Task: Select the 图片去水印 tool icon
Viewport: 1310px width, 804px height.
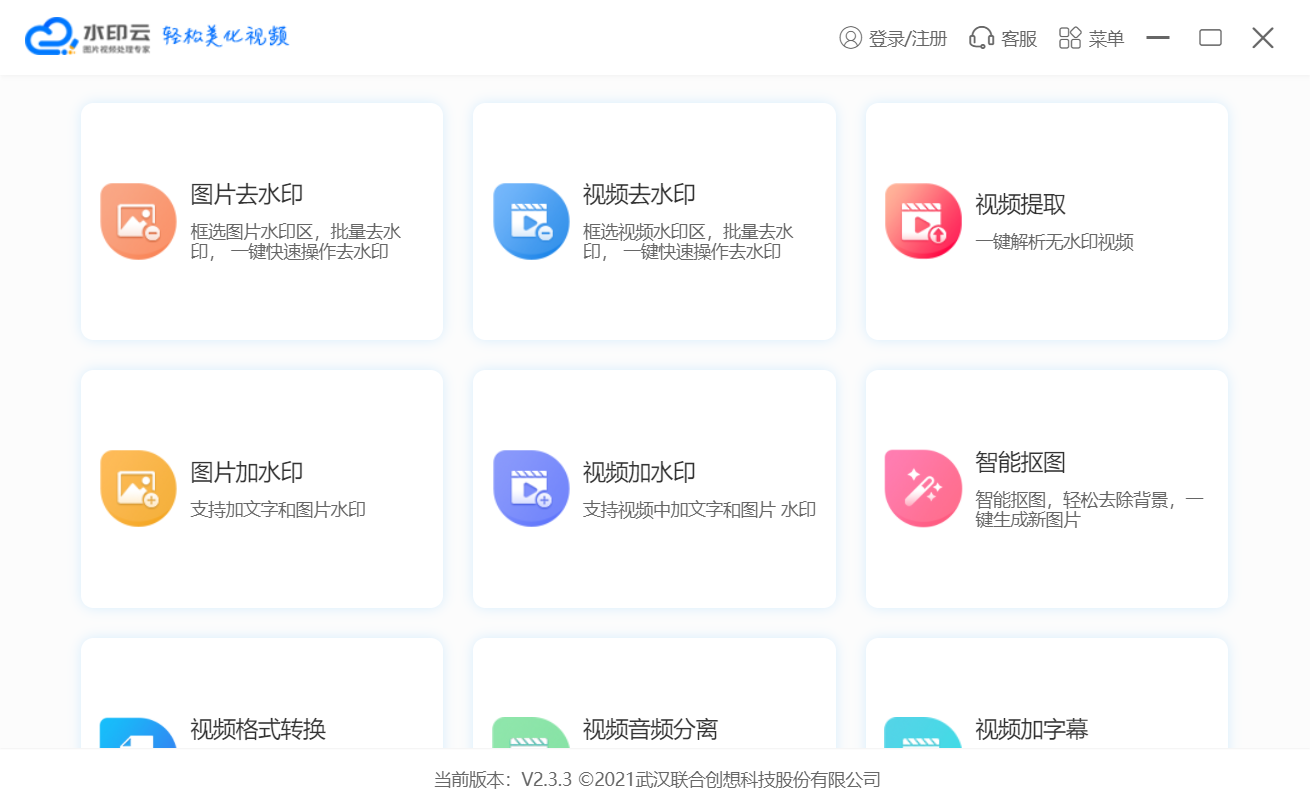Action: pyautogui.click(x=138, y=220)
